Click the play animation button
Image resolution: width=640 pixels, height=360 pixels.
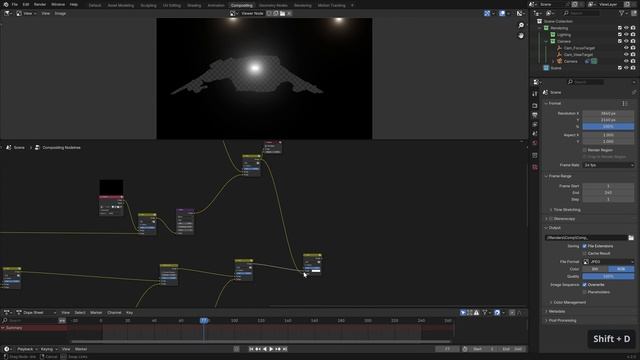[271, 349]
